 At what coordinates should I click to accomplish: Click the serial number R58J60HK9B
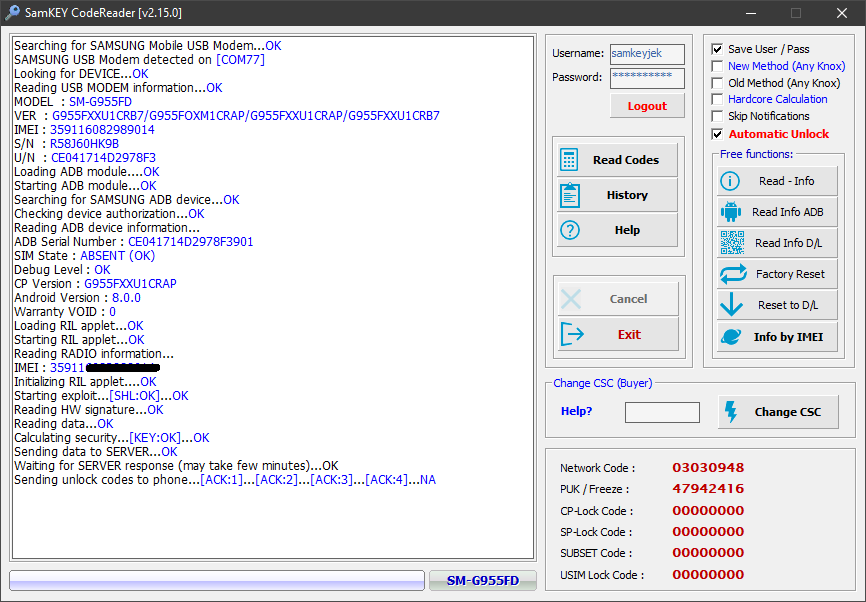coord(85,144)
